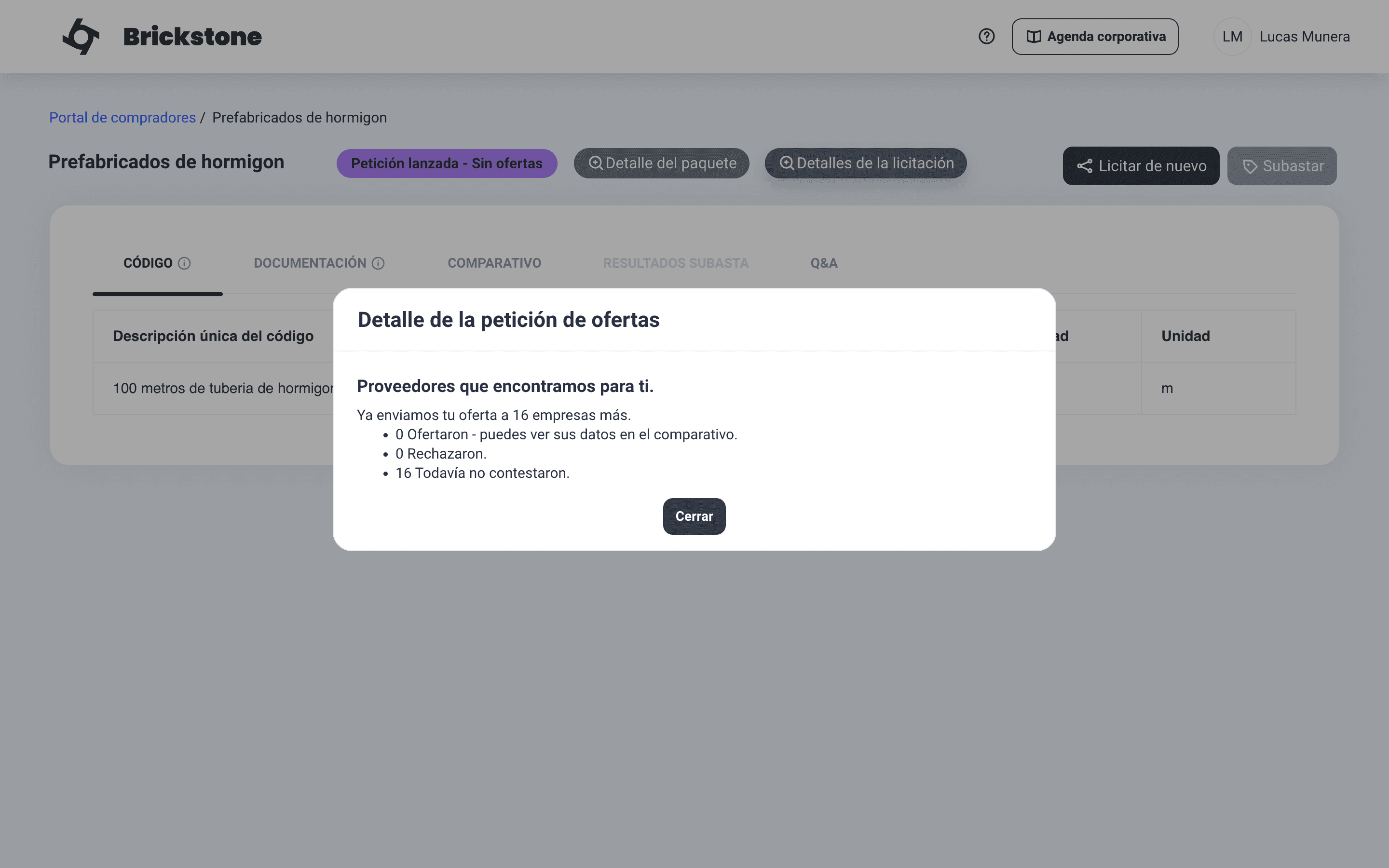The height and width of the screenshot is (868, 1389).
Task: Open the RESULTADOS SUBASTA tab
Action: [x=676, y=263]
